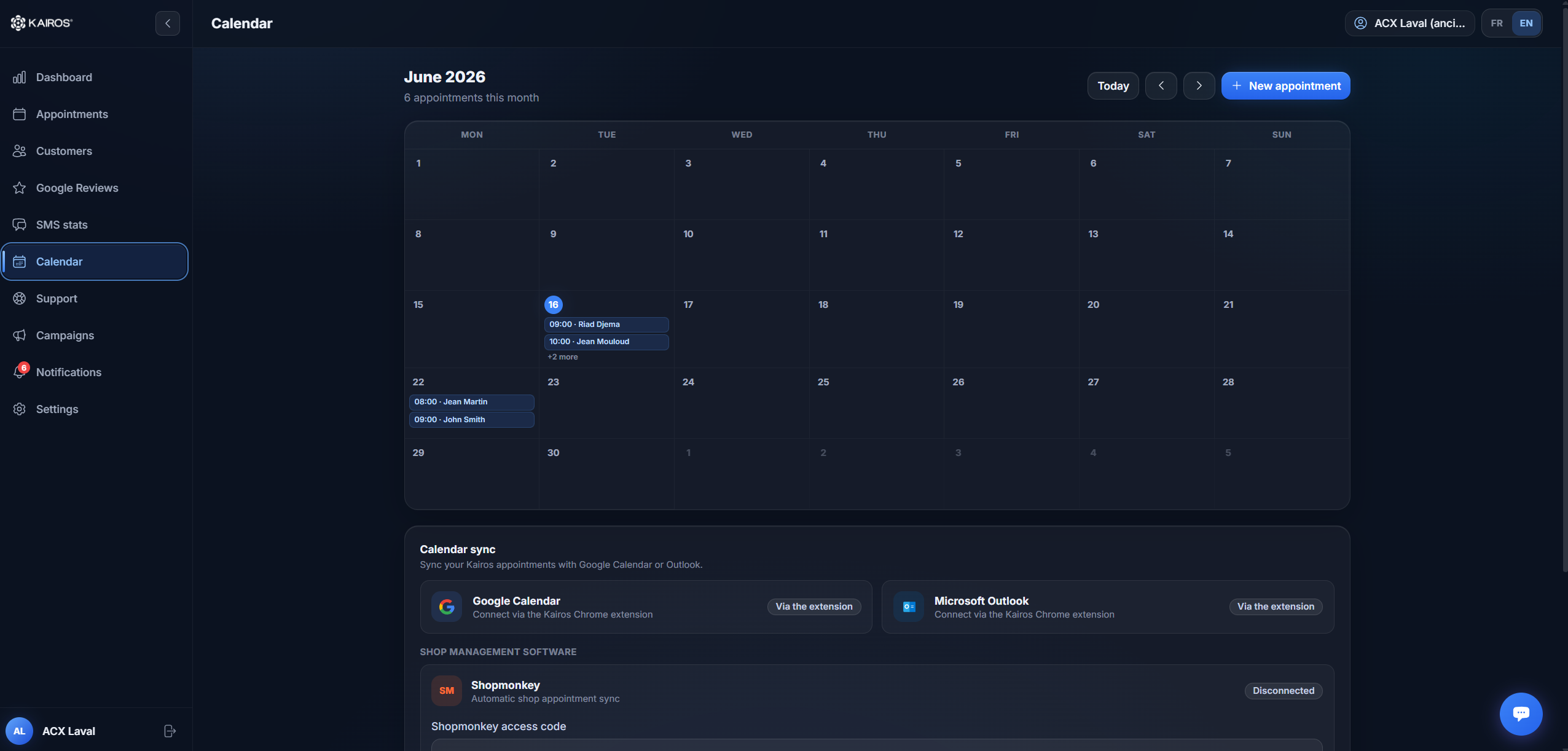Screen dimensions: 1568x751
Task: Go to next month
Action: (1199, 86)
